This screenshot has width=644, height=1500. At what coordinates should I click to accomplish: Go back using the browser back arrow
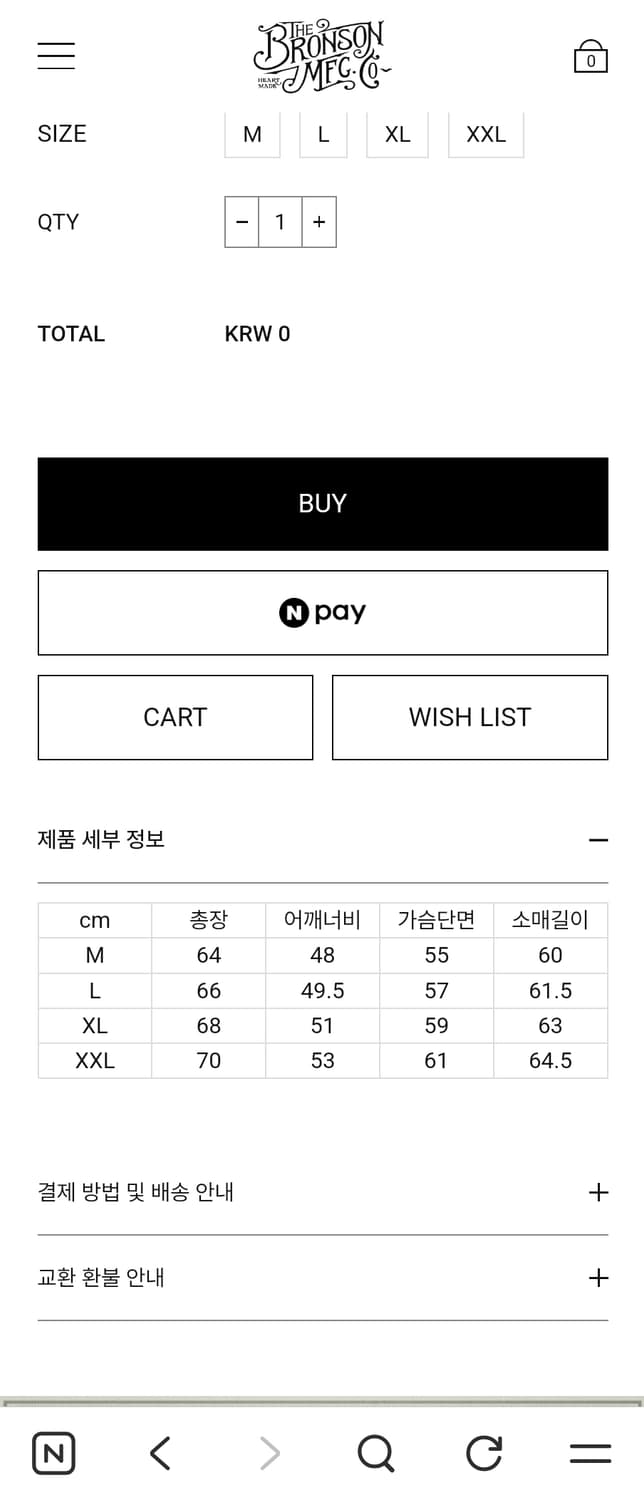point(160,1453)
